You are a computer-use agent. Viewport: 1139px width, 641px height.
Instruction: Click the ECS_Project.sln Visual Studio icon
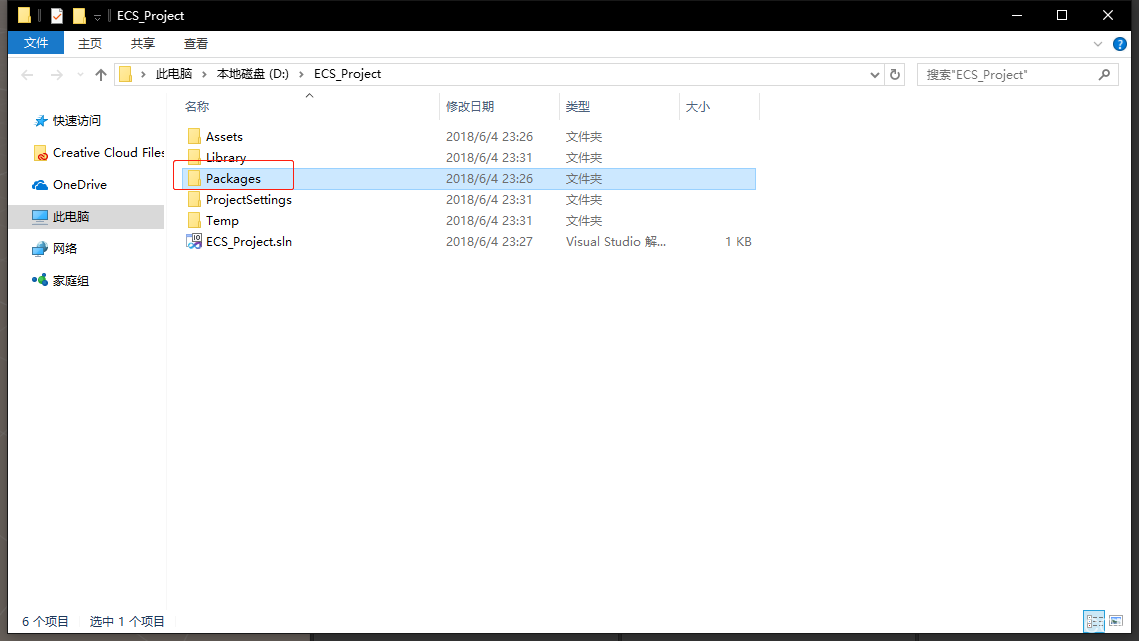pos(194,241)
